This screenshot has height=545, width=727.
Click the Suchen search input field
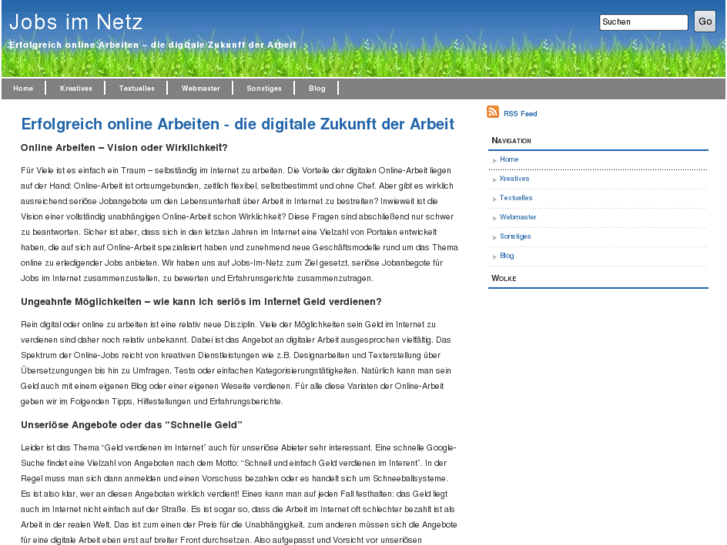(644, 22)
